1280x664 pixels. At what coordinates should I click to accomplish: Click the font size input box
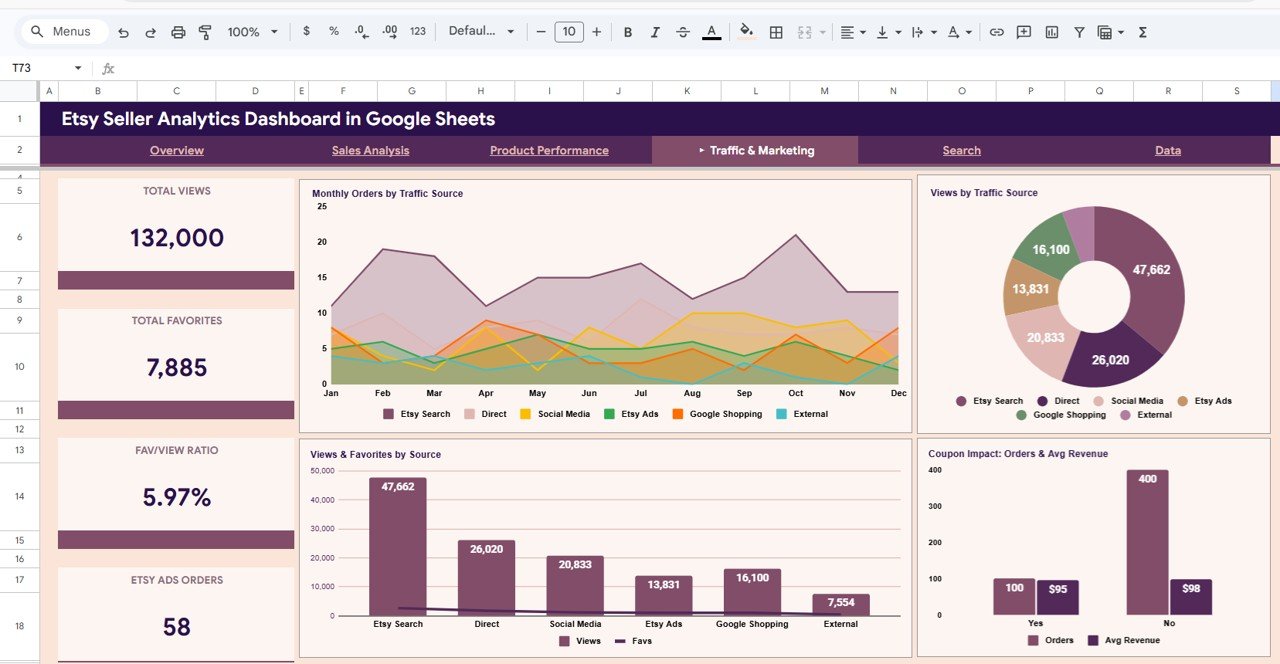[x=569, y=31]
